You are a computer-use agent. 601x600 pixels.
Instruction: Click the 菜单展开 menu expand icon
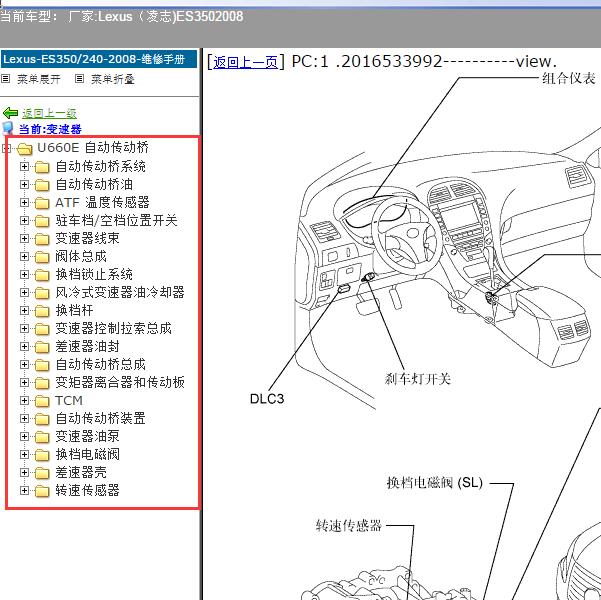(x=6, y=78)
